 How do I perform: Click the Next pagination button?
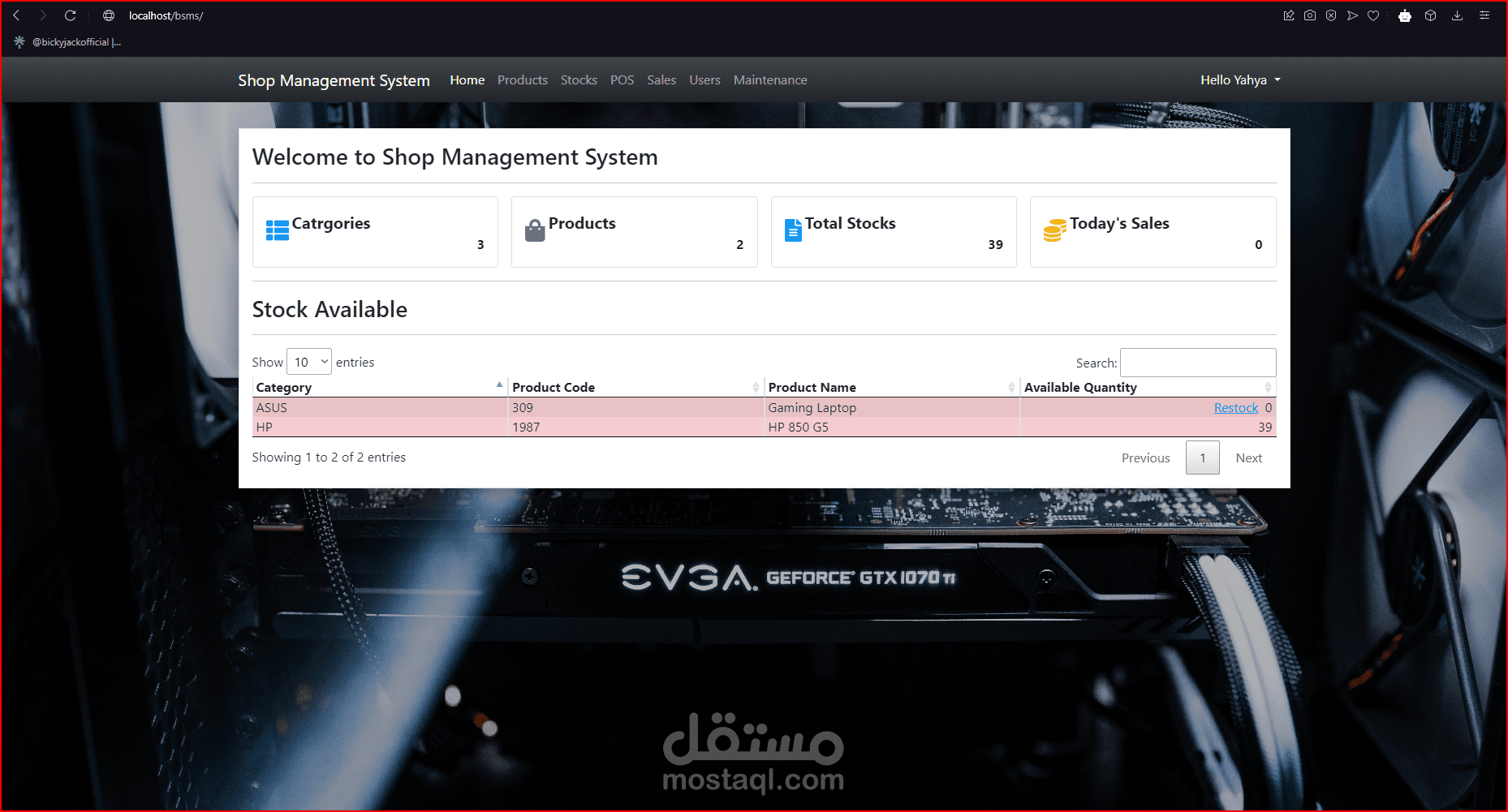1249,458
